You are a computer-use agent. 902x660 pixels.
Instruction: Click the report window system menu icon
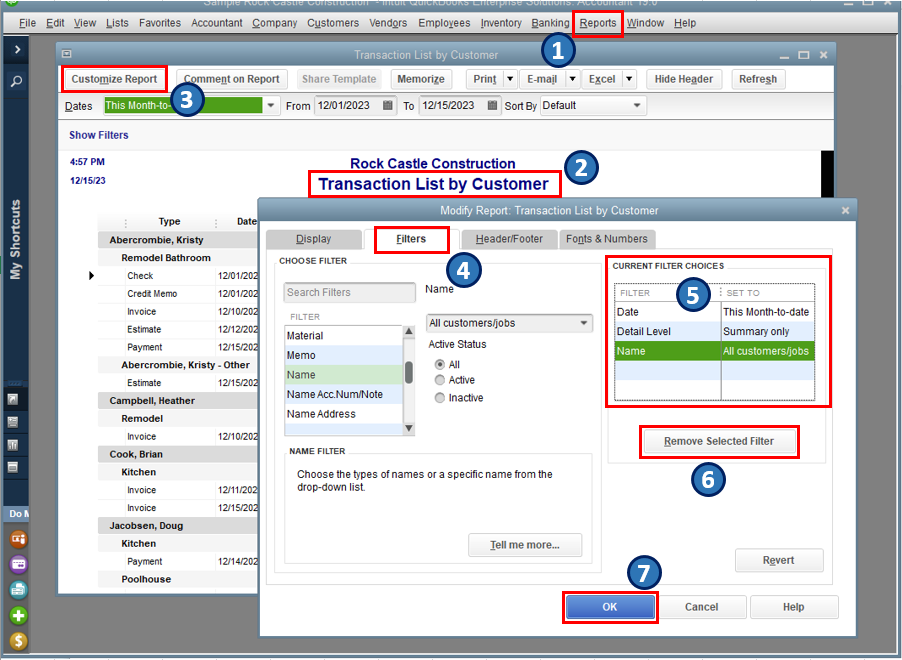[x=67, y=54]
